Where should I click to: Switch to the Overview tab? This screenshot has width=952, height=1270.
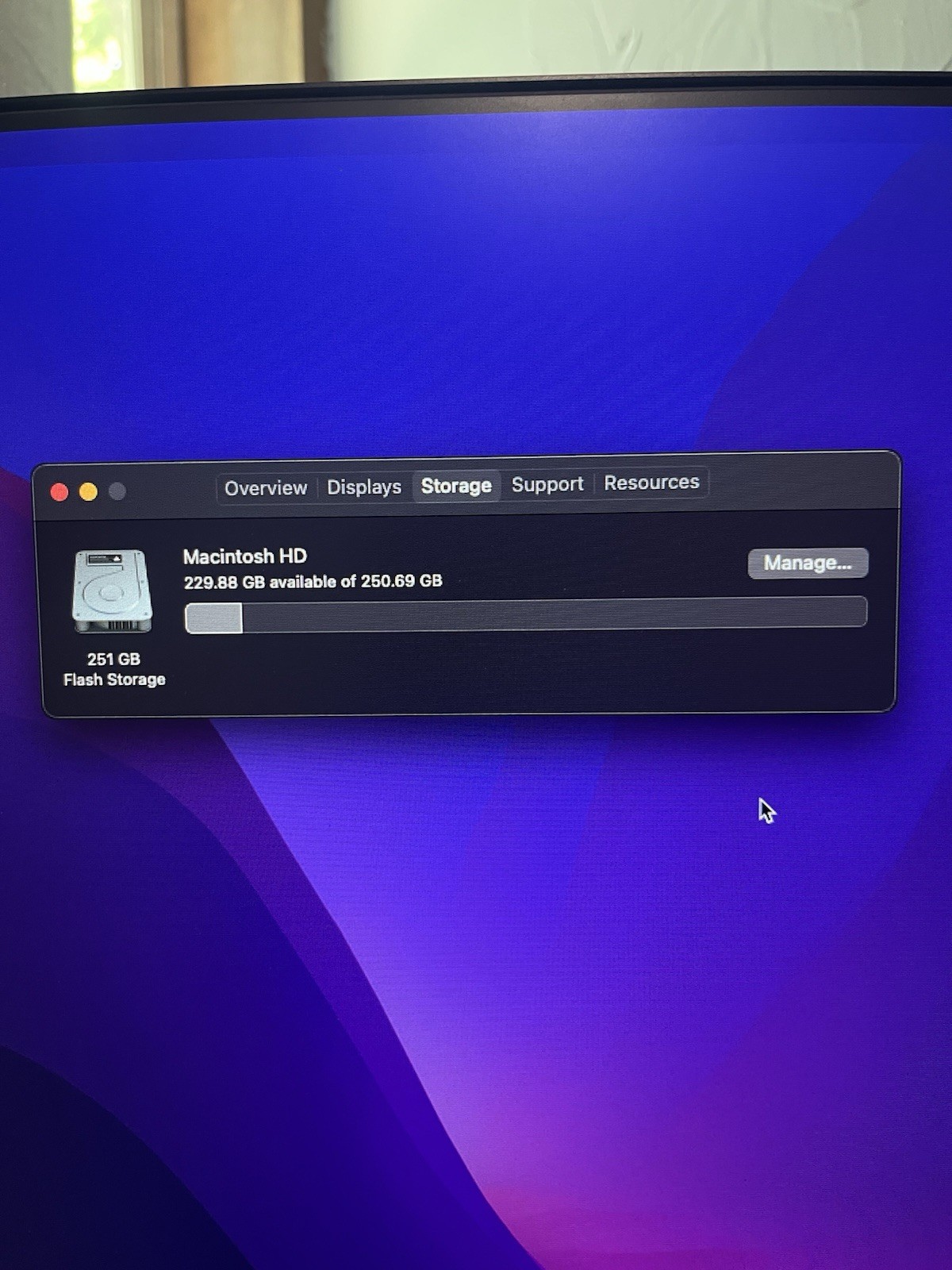pos(266,488)
